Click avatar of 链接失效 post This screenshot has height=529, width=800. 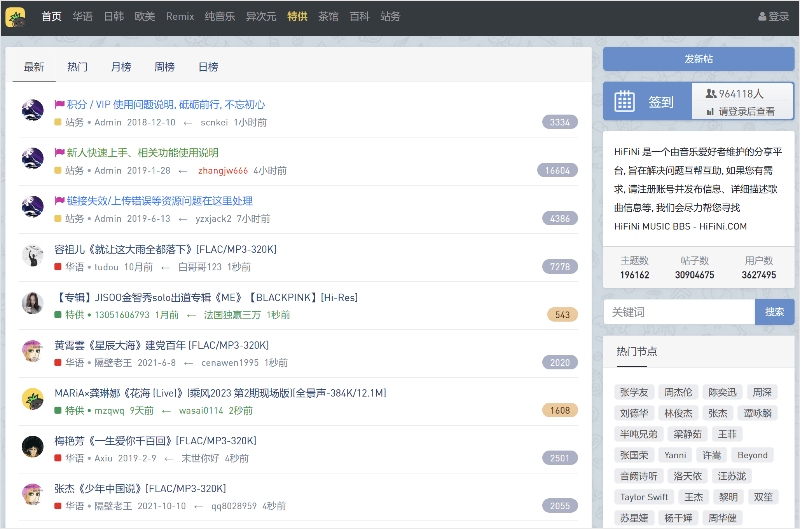click(33, 206)
